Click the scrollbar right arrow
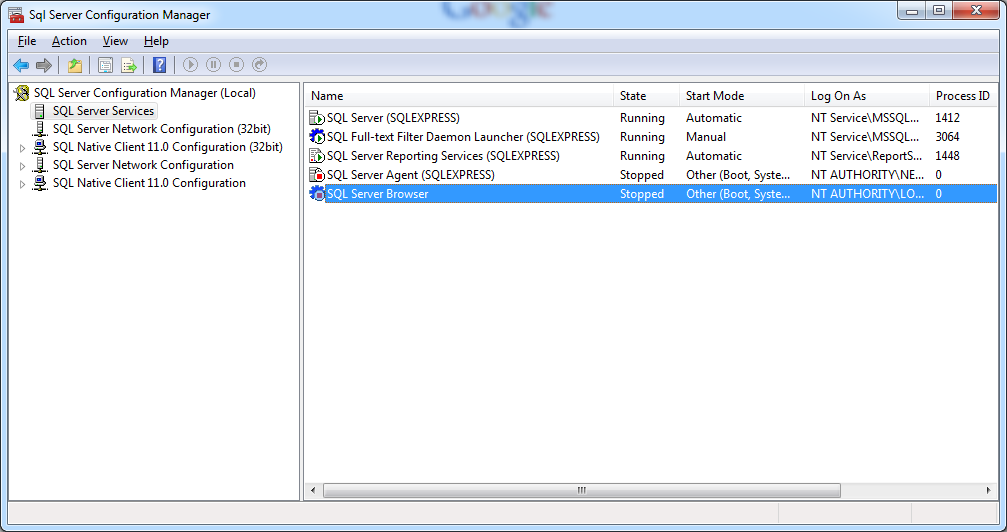 988,490
